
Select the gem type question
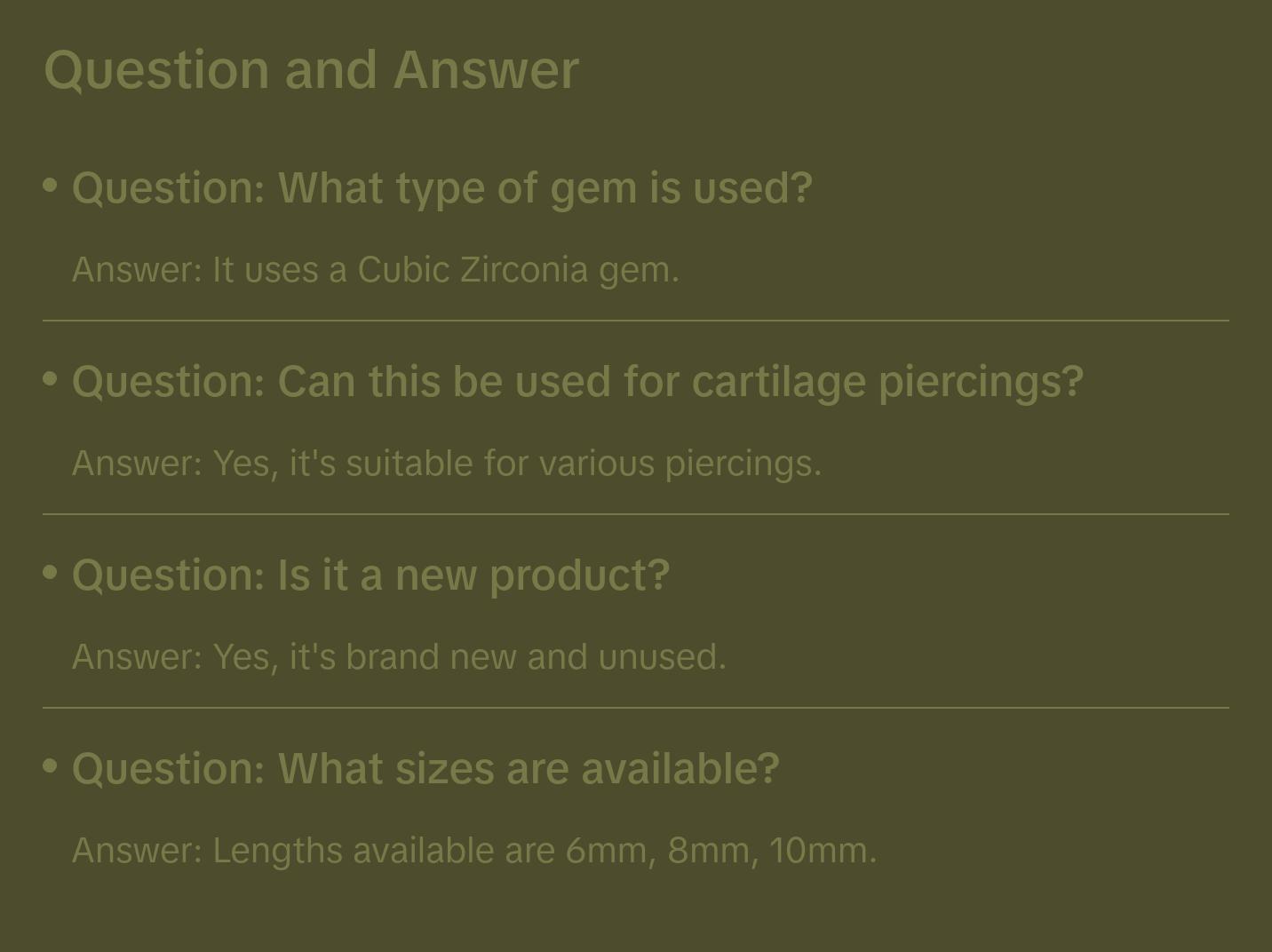click(x=441, y=188)
